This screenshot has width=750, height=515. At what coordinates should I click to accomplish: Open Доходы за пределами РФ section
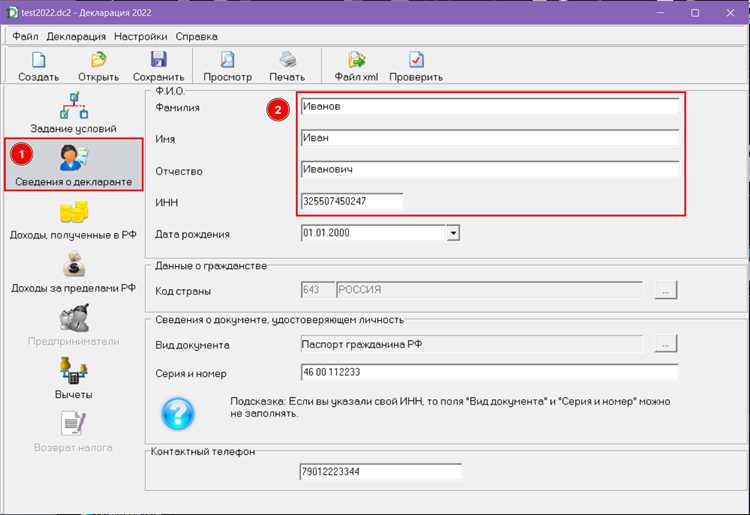(x=73, y=273)
